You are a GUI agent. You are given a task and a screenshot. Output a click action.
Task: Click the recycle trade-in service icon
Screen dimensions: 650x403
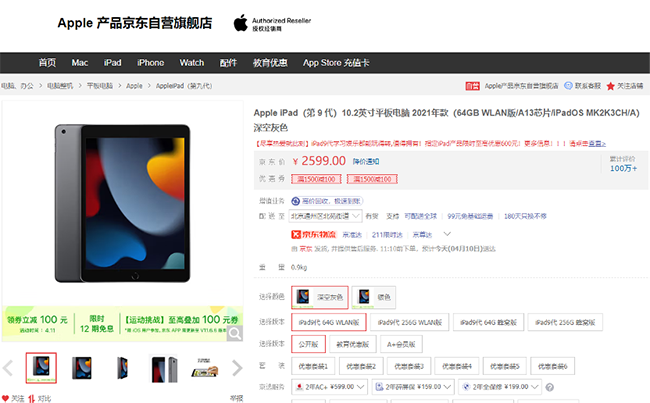[296, 201]
